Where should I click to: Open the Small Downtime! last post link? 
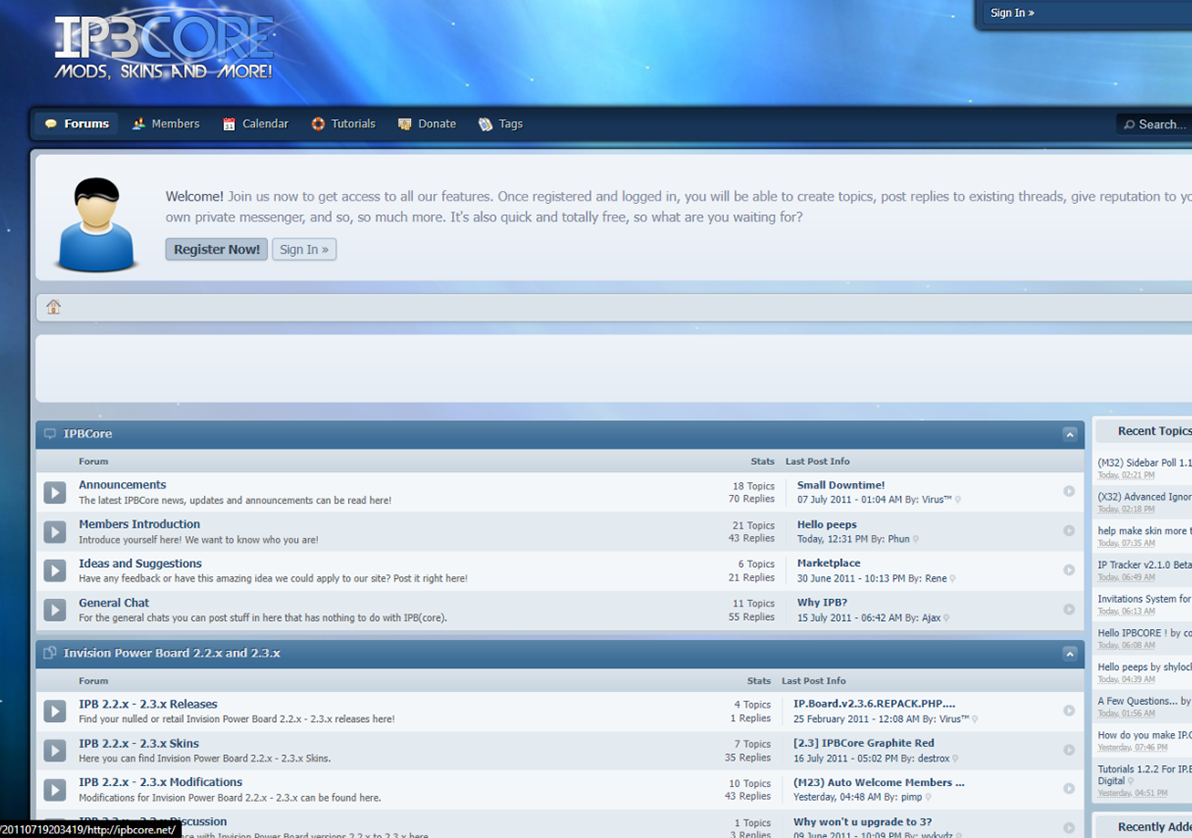[x=840, y=485]
